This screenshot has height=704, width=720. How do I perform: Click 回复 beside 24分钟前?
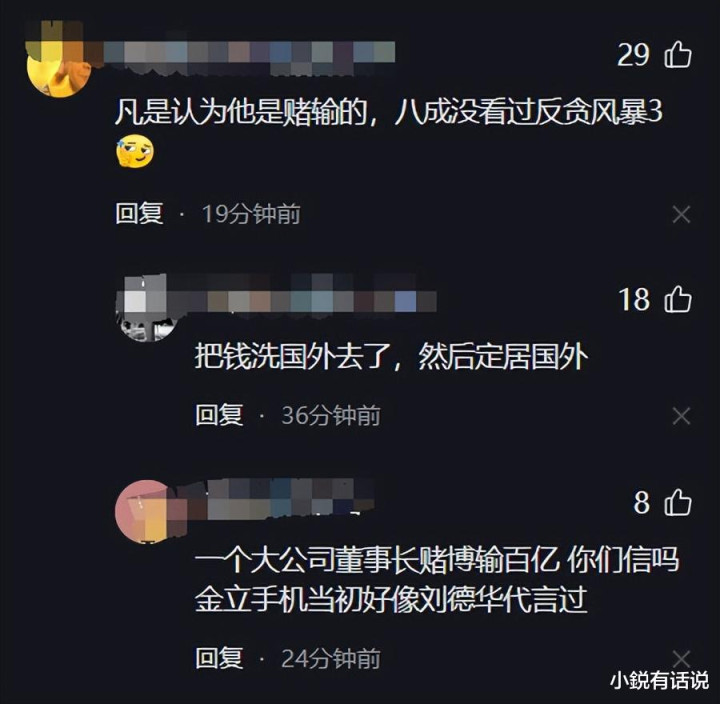(219, 658)
